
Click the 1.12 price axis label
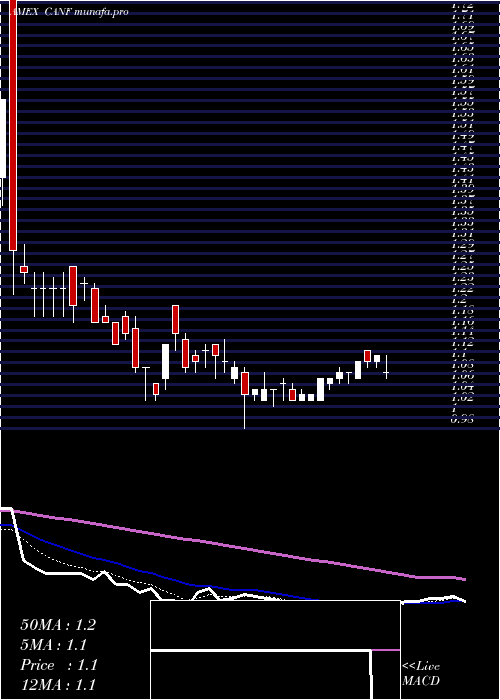[x=464, y=343]
